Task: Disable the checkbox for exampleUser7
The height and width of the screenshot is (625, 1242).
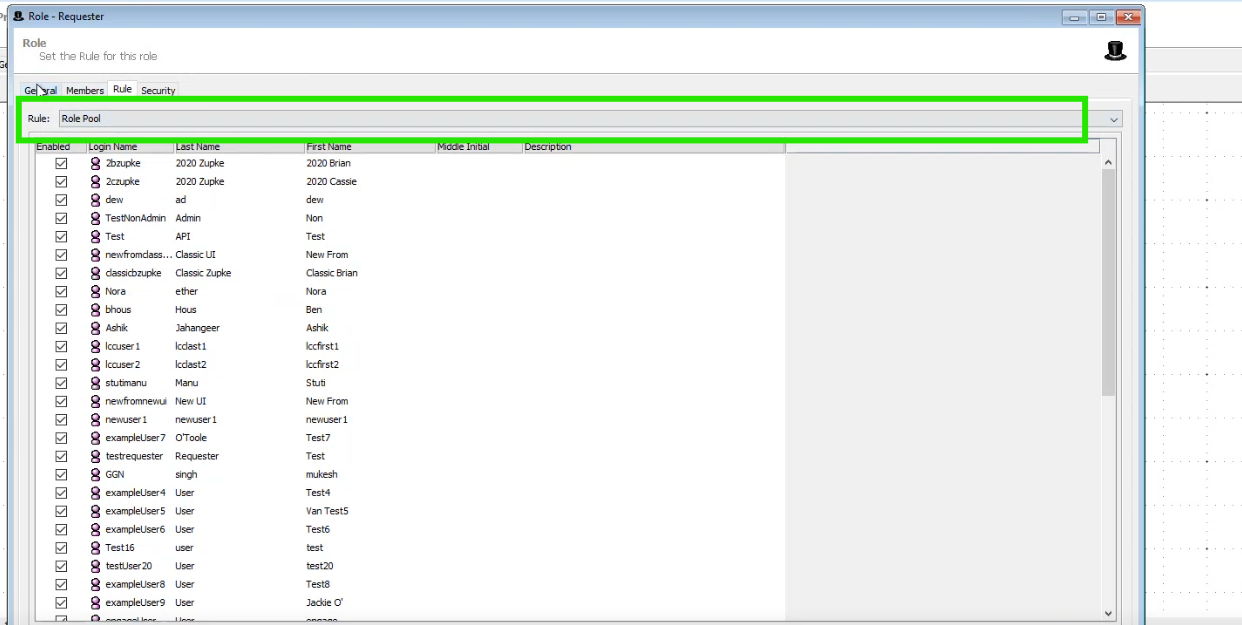Action: pyautogui.click(x=61, y=437)
